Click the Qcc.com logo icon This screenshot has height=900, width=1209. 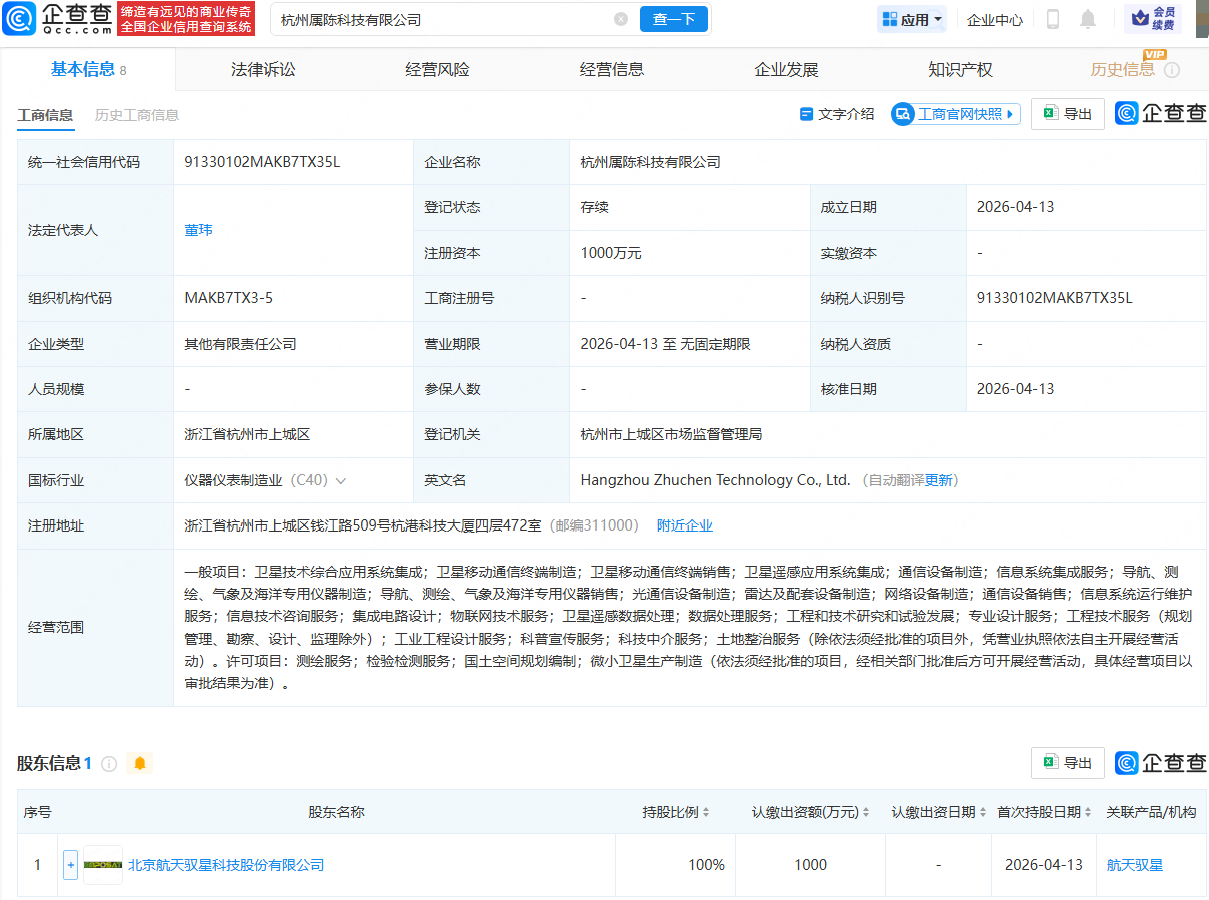[19, 19]
